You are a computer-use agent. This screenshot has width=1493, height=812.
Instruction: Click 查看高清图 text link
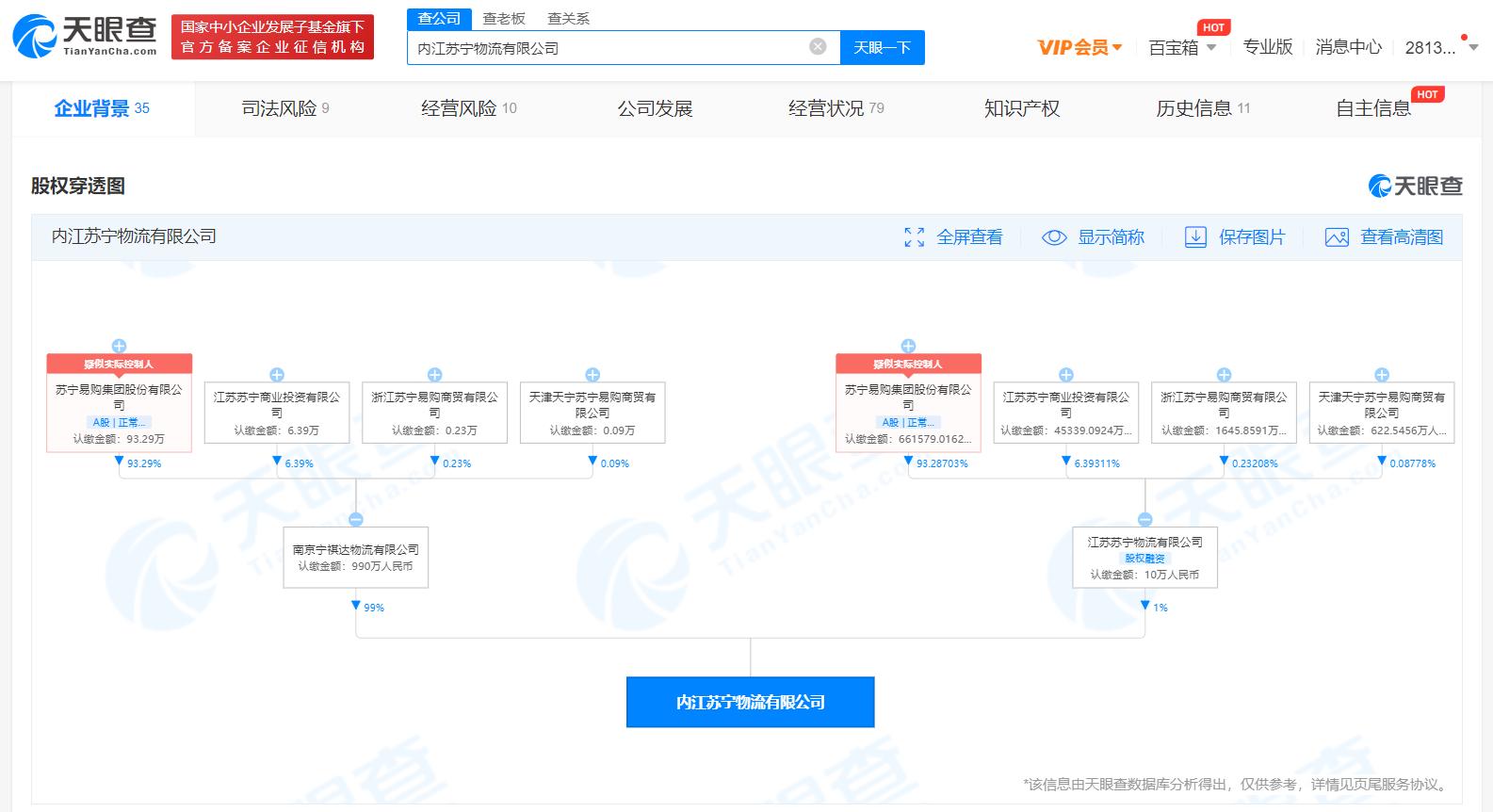[x=1402, y=237]
